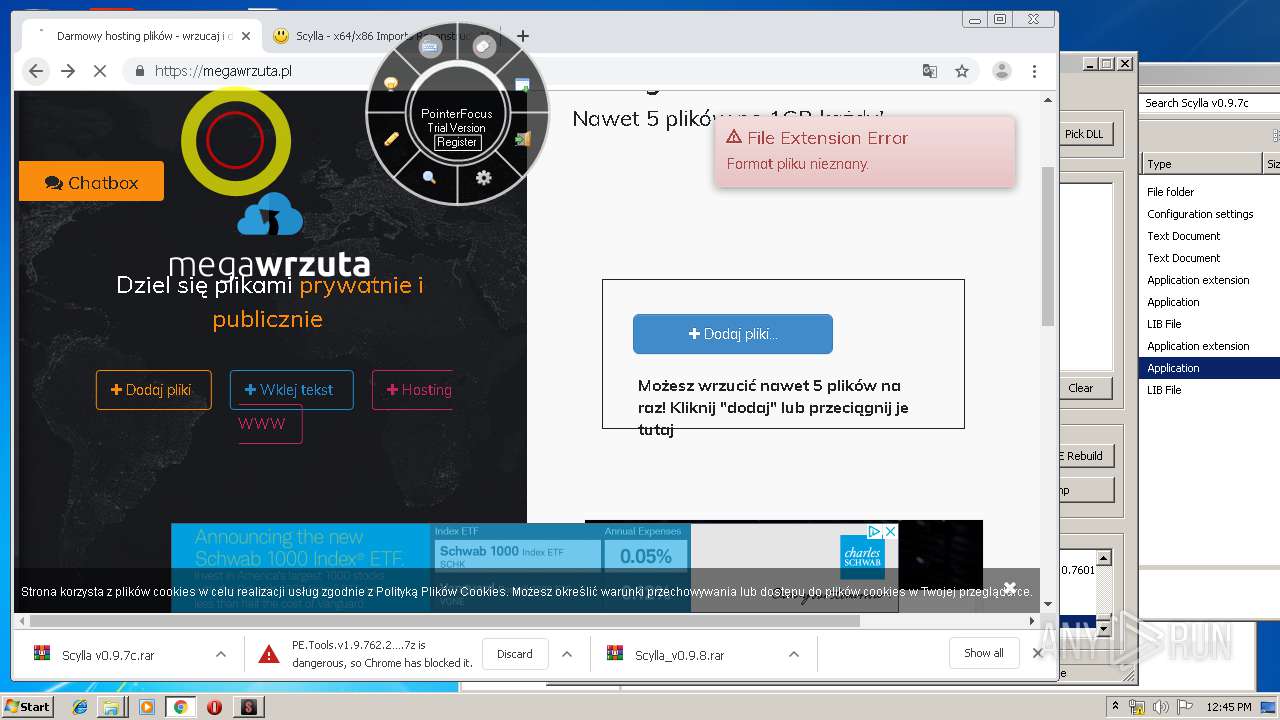Expand options for Scylla v0.9.7c.rar download
This screenshot has width=1280, height=720.
(221, 654)
